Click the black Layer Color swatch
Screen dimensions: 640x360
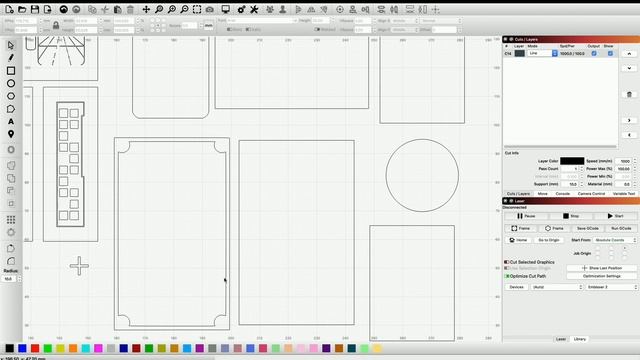572,161
